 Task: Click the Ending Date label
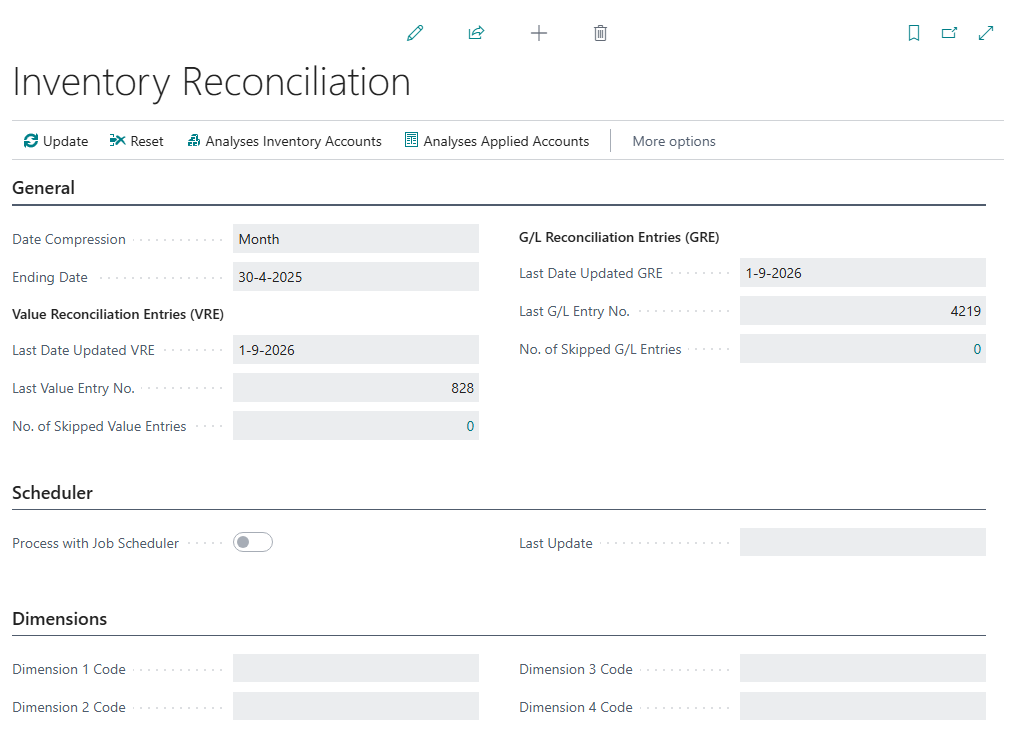pyautogui.click(x=50, y=277)
